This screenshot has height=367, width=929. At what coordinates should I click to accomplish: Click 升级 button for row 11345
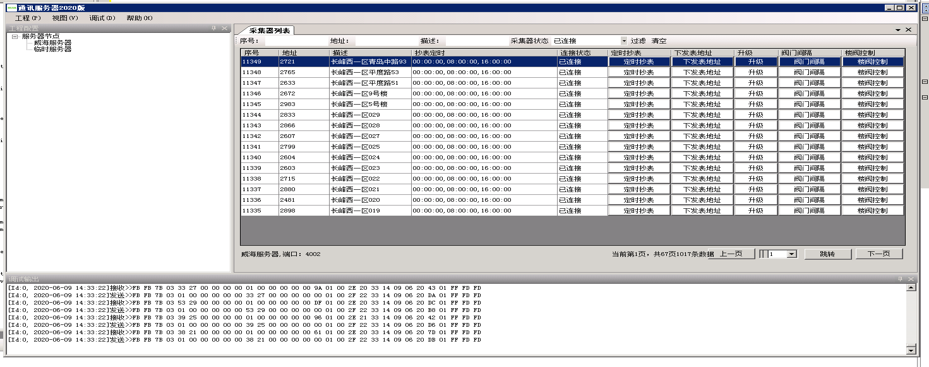click(x=756, y=104)
